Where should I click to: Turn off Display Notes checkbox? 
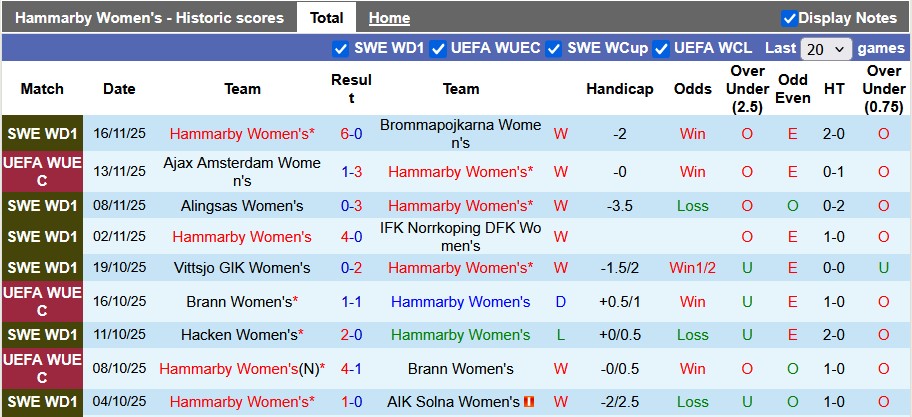(789, 18)
